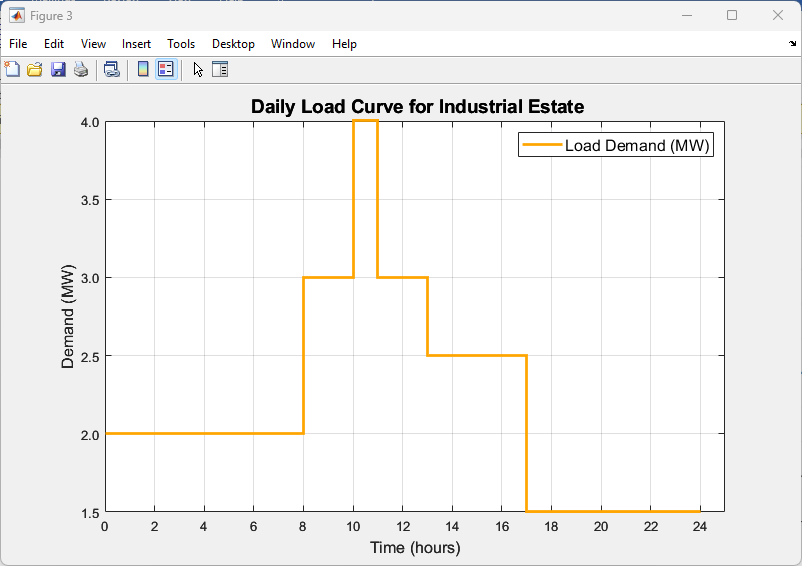Dock the figure using the small arrow
This screenshot has width=802, height=566.
coord(792,43)
